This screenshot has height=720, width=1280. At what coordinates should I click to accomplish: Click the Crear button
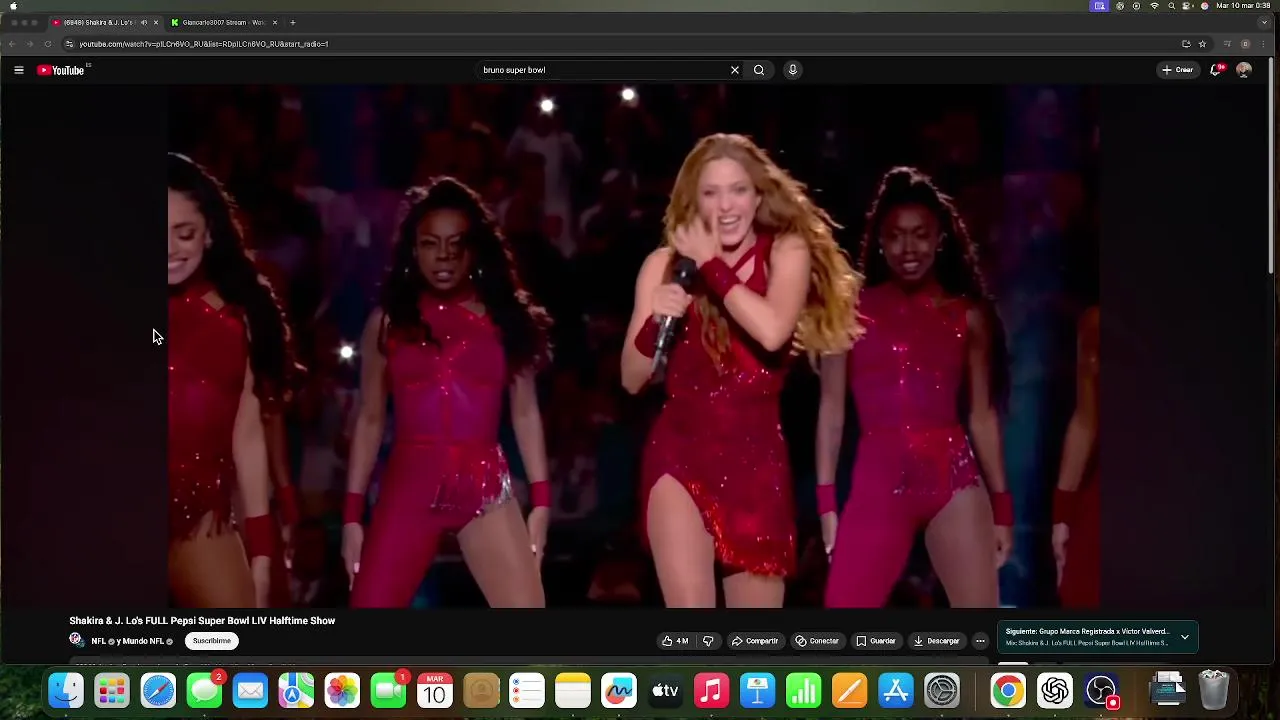pos(1177,70)
